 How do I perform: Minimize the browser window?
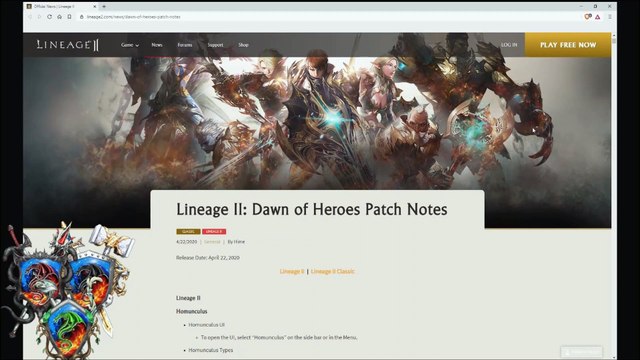[581, 7]
